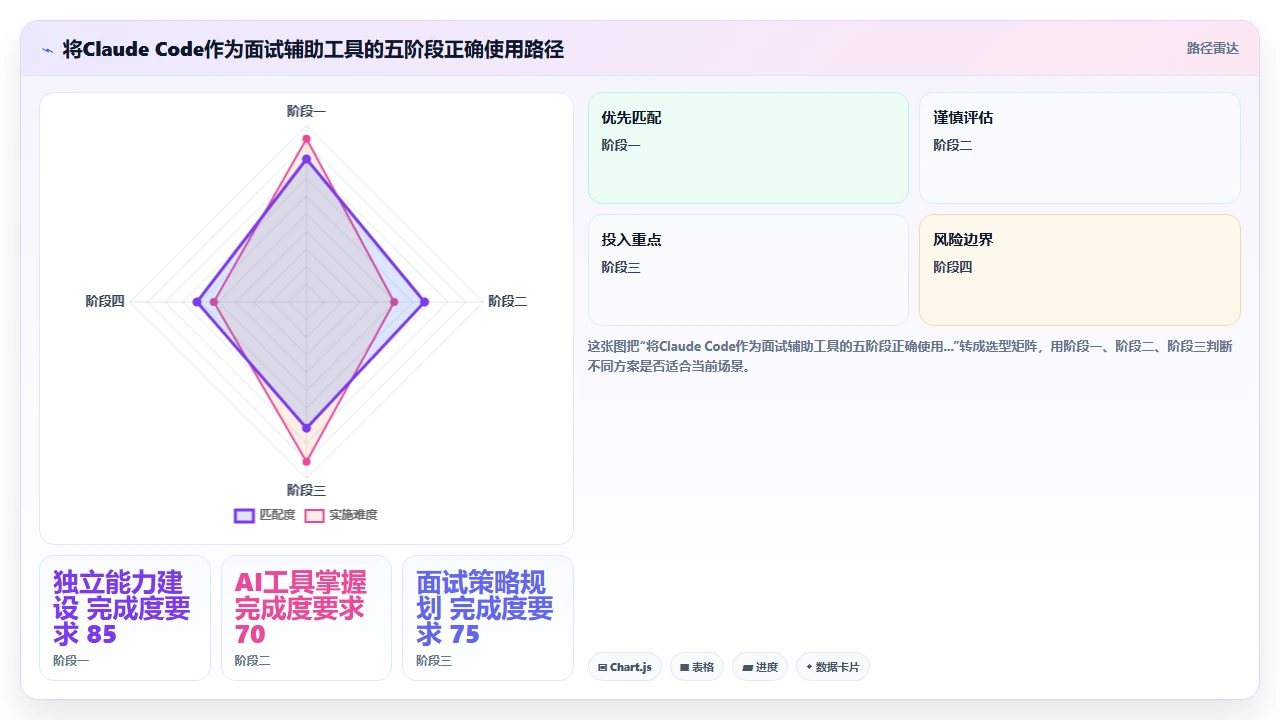Open the 风险边界 card
Image resolution: width=1280 pixels, height=720 pixels.
tap(1080, 270)
